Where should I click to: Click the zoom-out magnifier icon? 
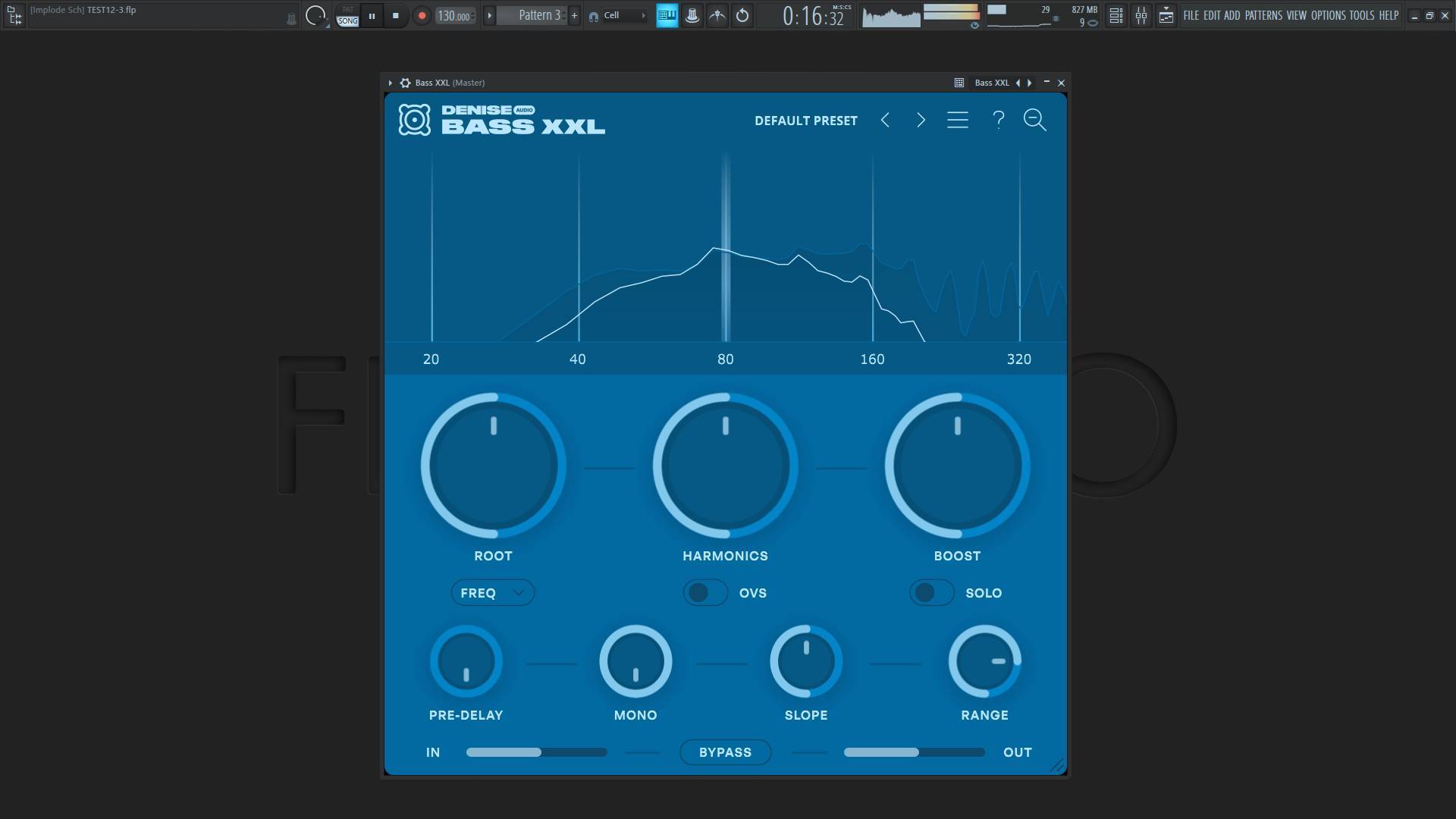1035,120
